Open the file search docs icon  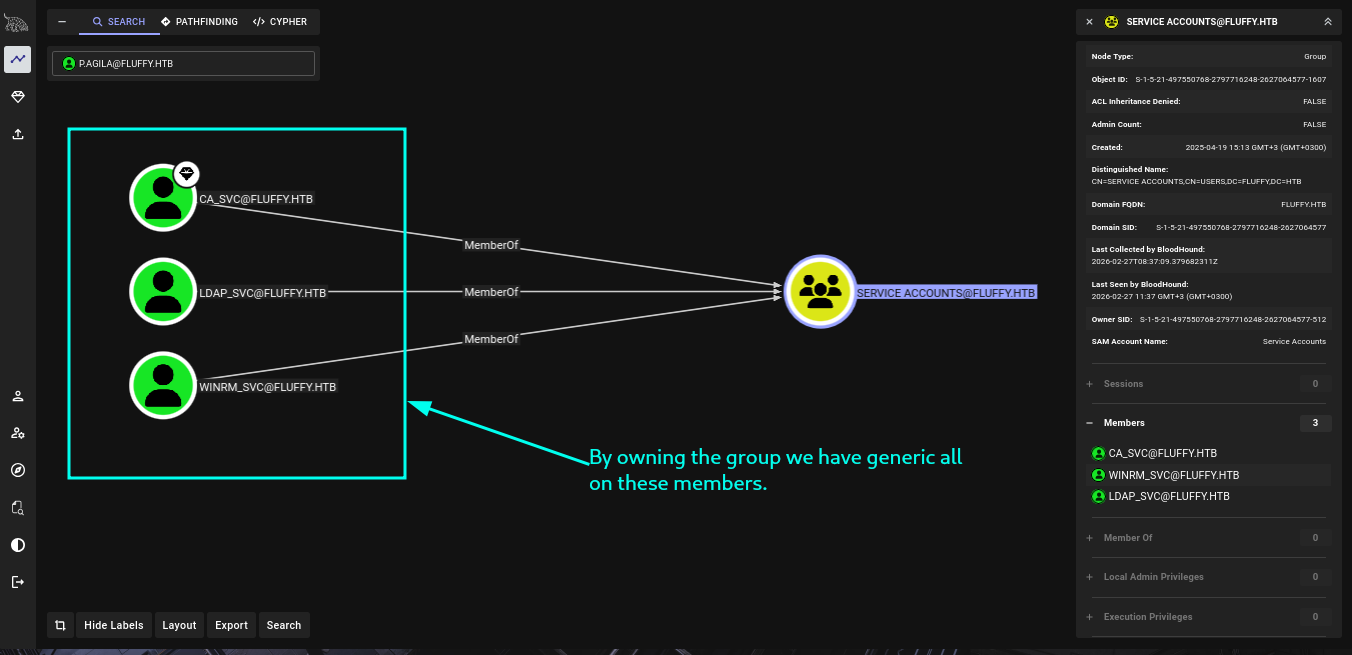coord(18,508)
